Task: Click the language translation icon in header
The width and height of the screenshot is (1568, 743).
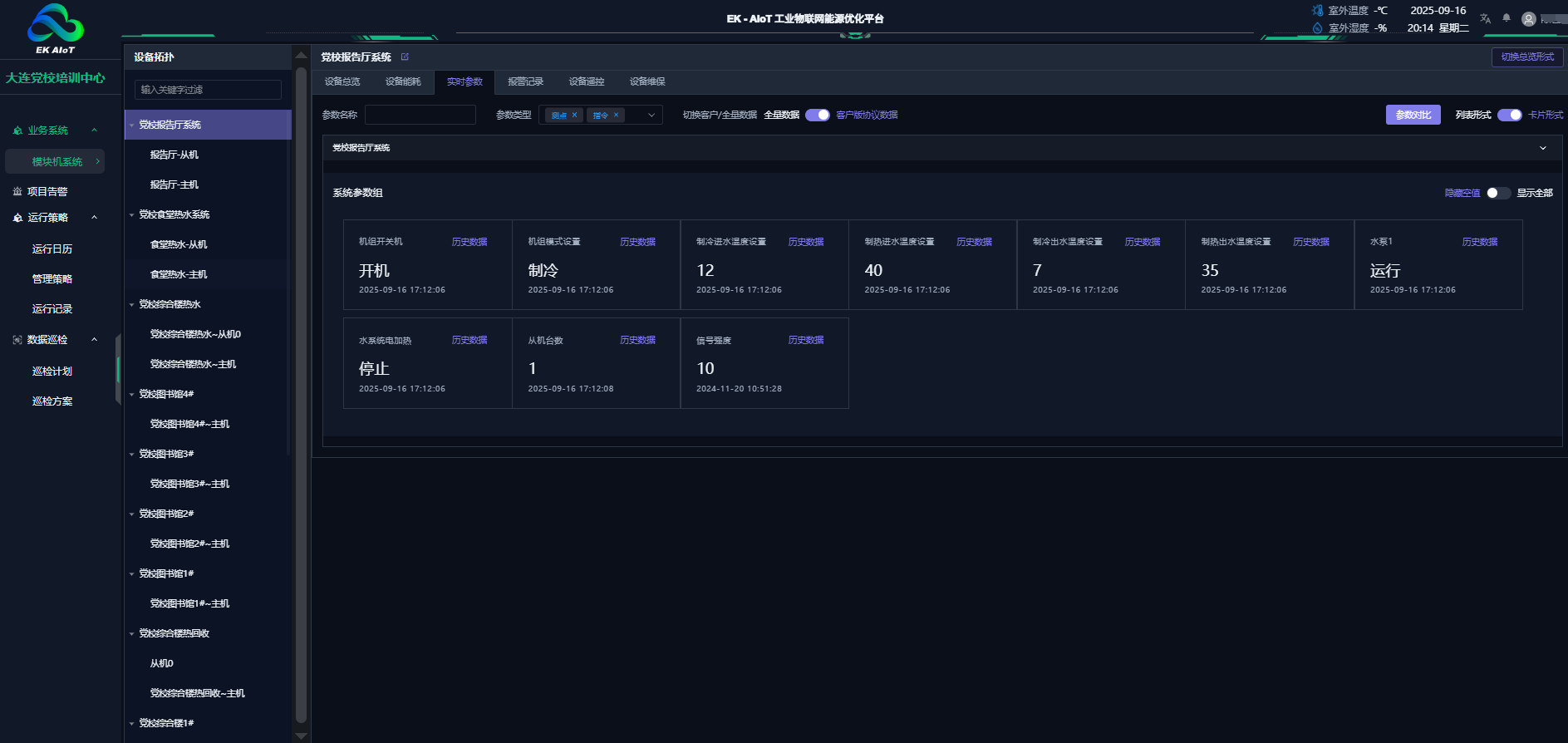Action: [x=1485, y=18]
